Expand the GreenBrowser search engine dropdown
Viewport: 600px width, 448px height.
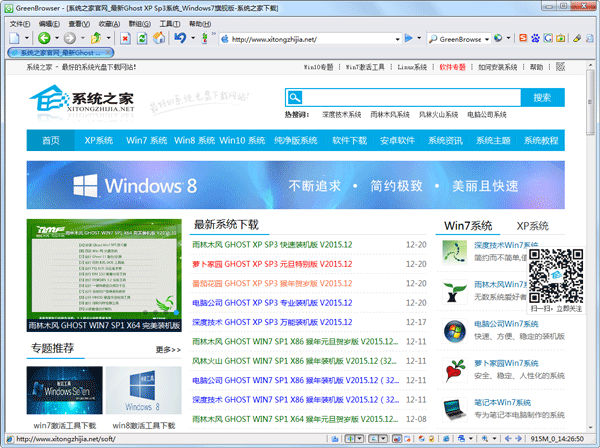[x=487, y=38]
